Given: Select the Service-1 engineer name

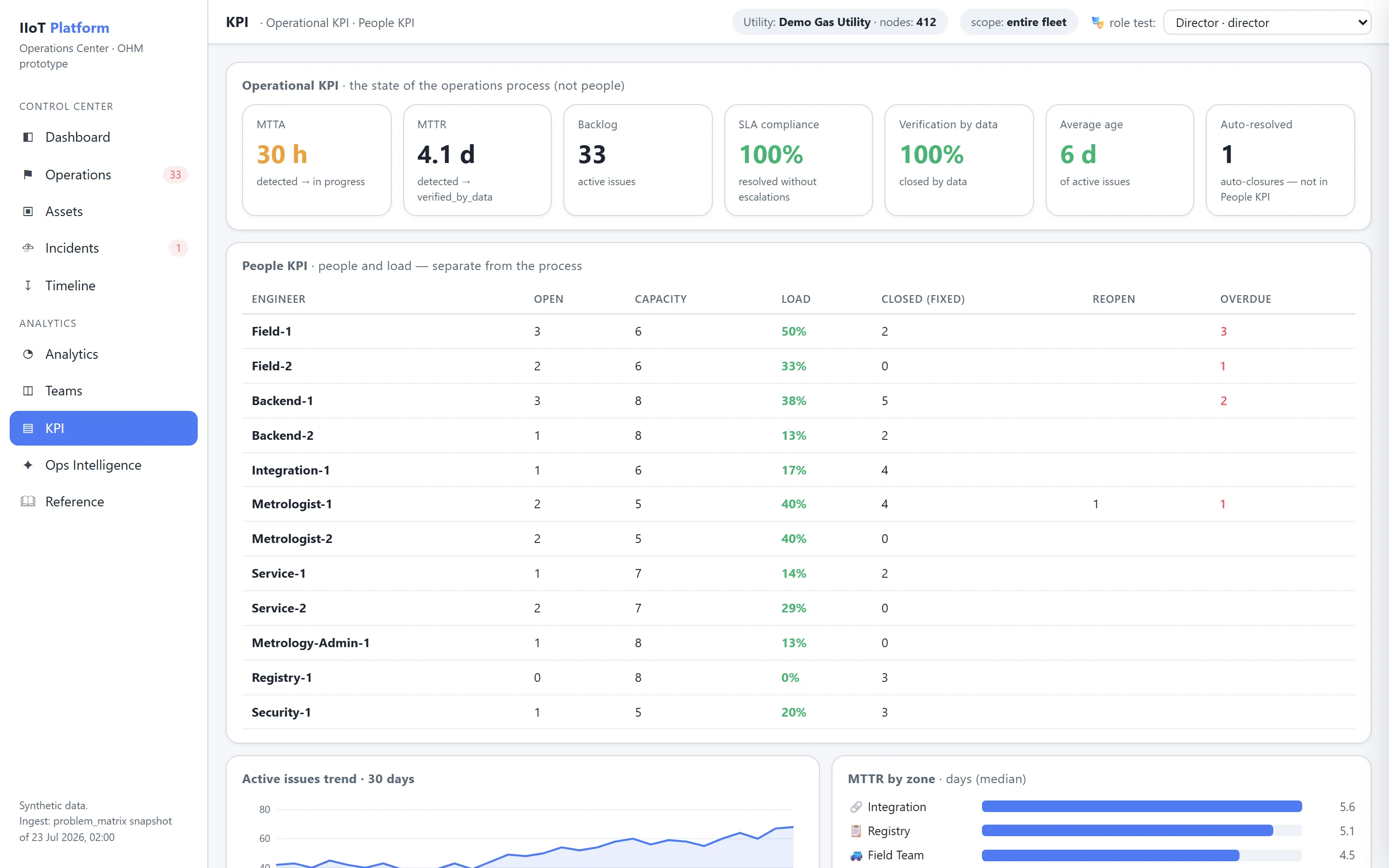Looking at the screenshot, I should (278, 573).
